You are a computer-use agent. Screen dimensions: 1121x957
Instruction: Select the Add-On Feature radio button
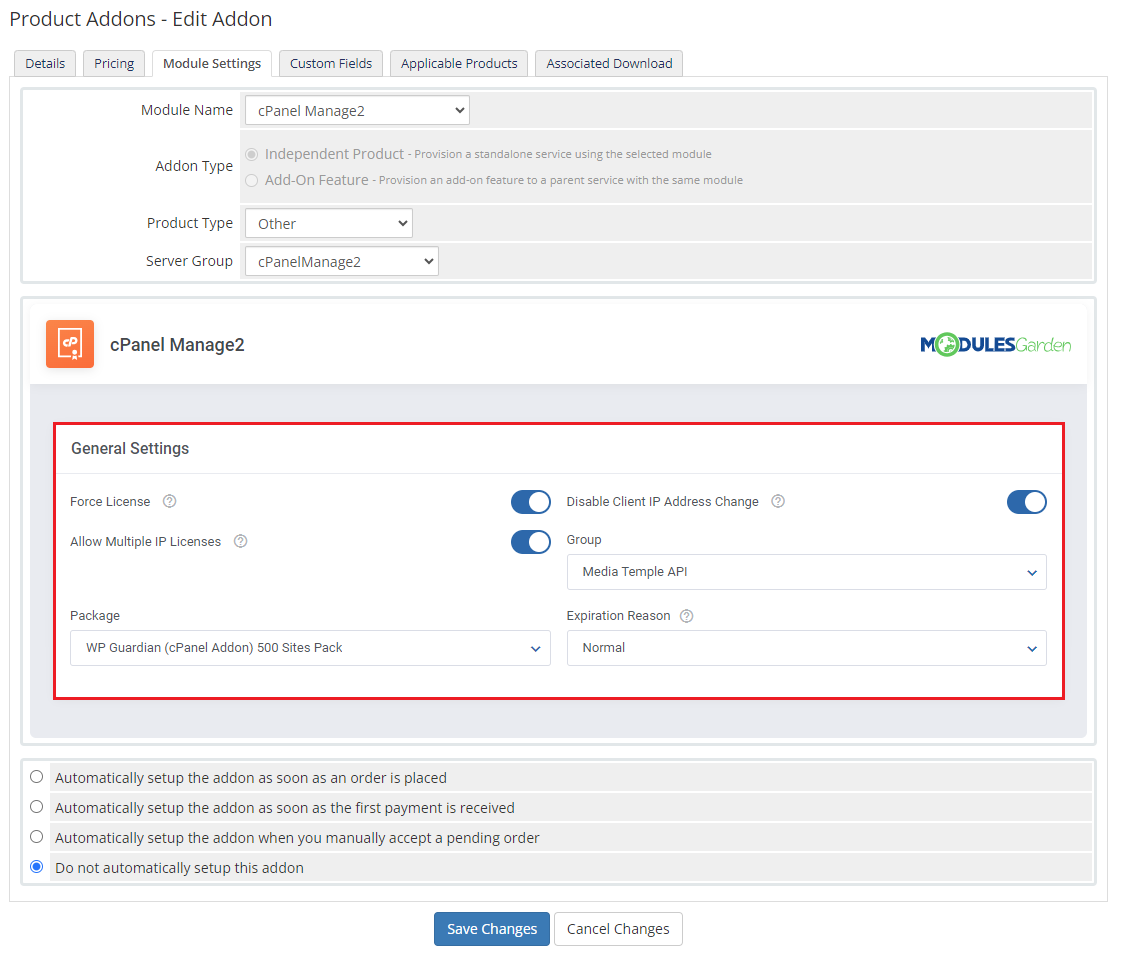252,181
